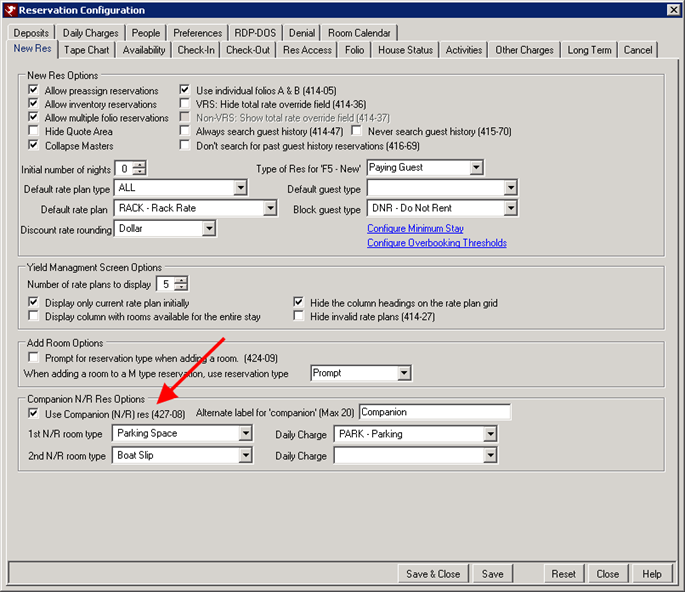This screenshot has width=685, height=592.
Task: Click the Save & Close button
Action: [x=432, y=574]
